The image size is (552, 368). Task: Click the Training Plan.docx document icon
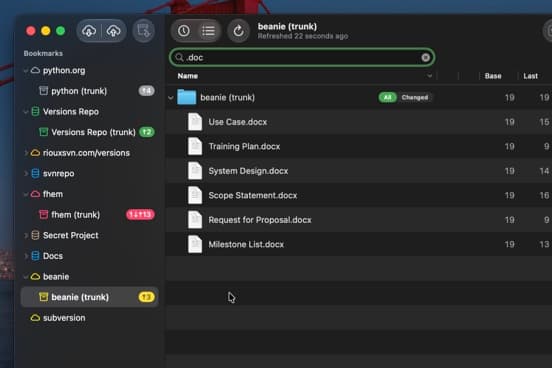(195, 146)
